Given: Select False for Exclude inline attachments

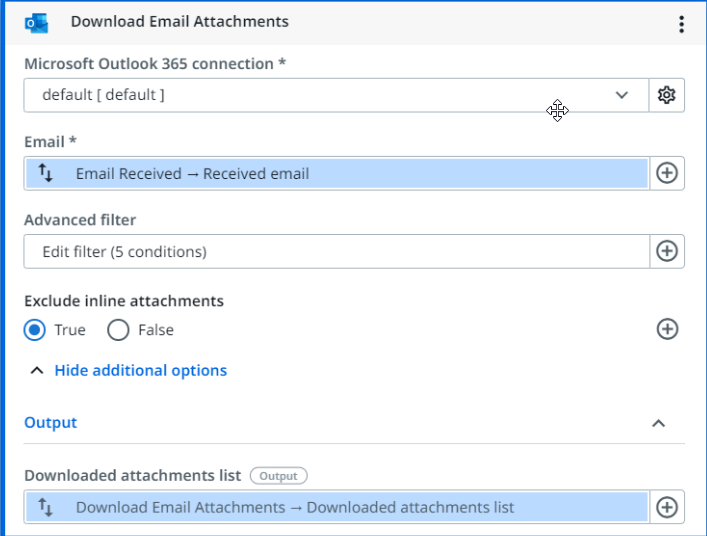Looking at the screenshot, I should pos(118,330).
